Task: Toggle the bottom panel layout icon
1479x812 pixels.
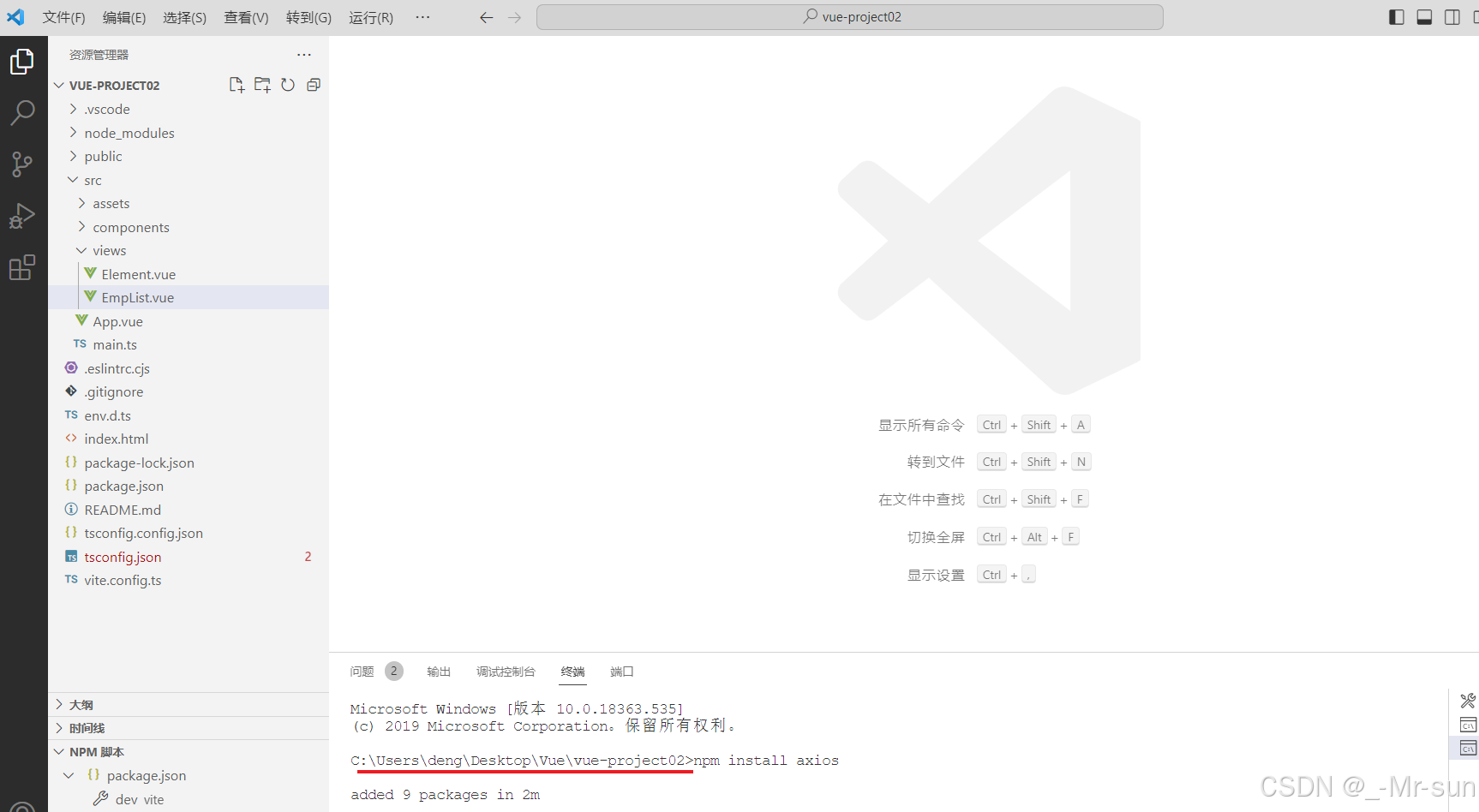Action: point(1424,17)
